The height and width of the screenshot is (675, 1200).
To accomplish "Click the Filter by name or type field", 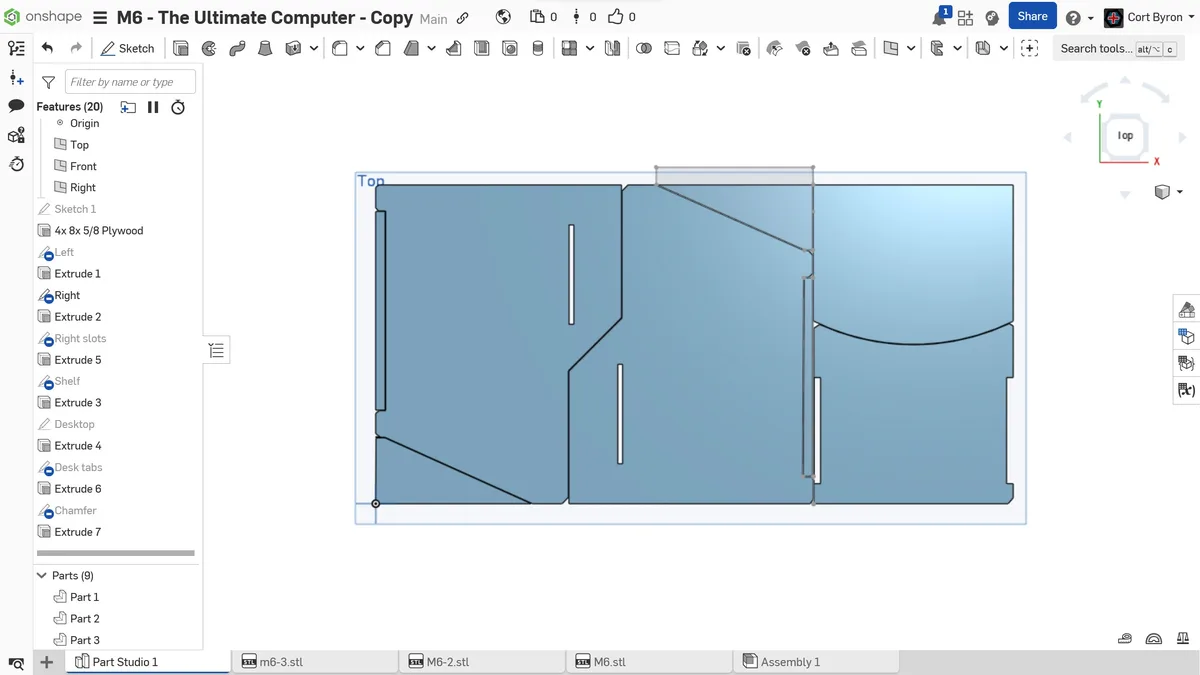I will coord(130,82).
